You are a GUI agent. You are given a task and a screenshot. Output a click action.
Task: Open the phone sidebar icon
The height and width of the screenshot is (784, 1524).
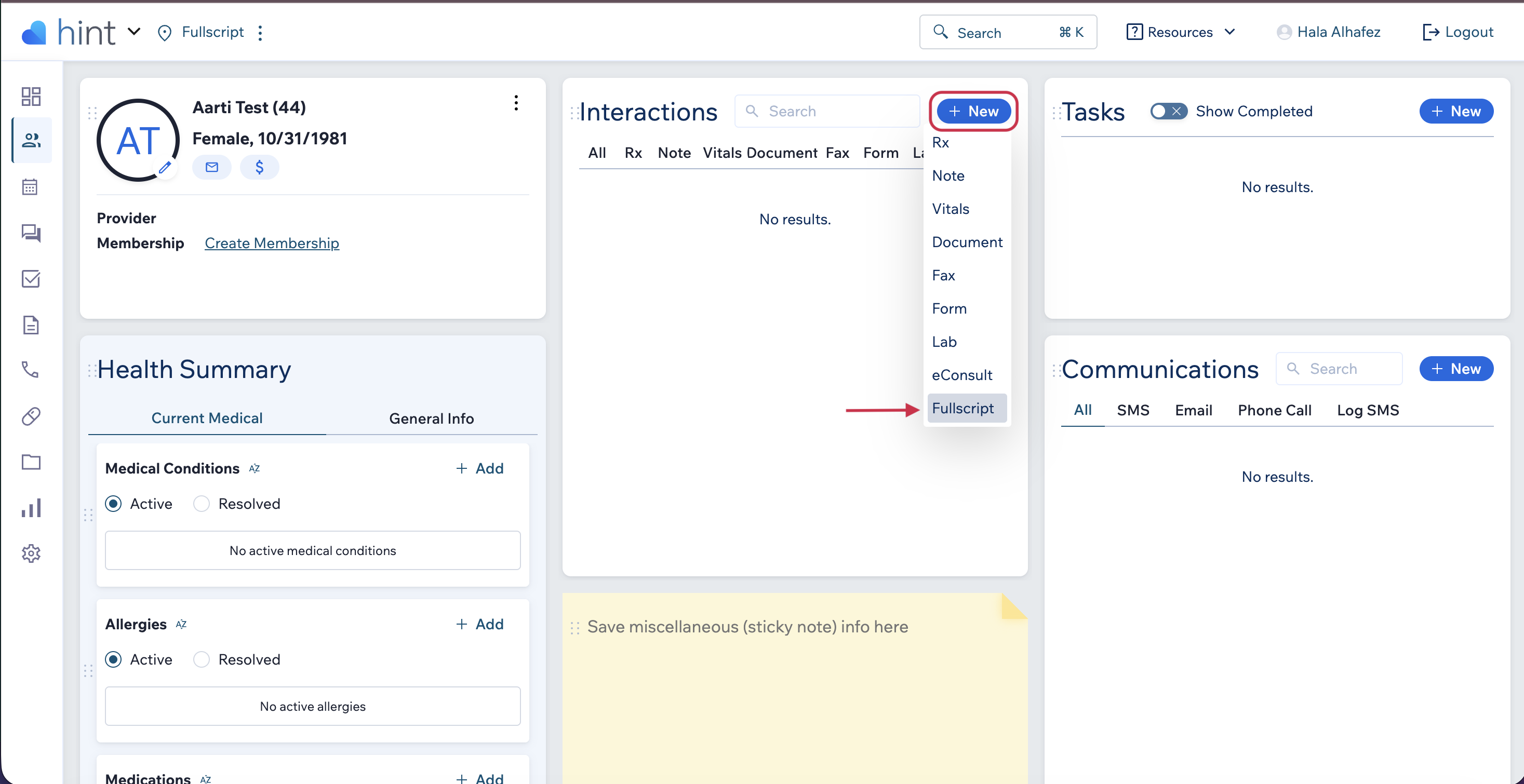[x=31, y=370]
